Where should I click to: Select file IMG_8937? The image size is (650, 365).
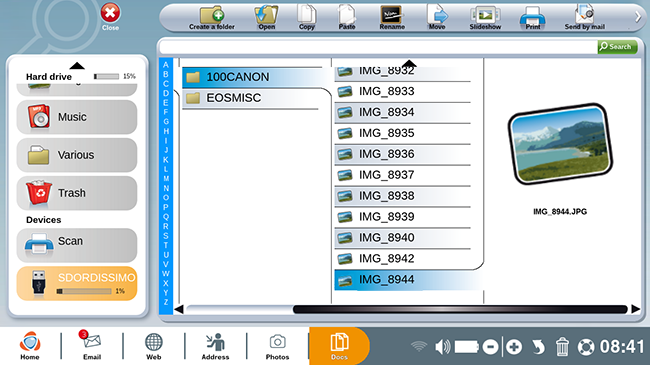pos(403,175)
